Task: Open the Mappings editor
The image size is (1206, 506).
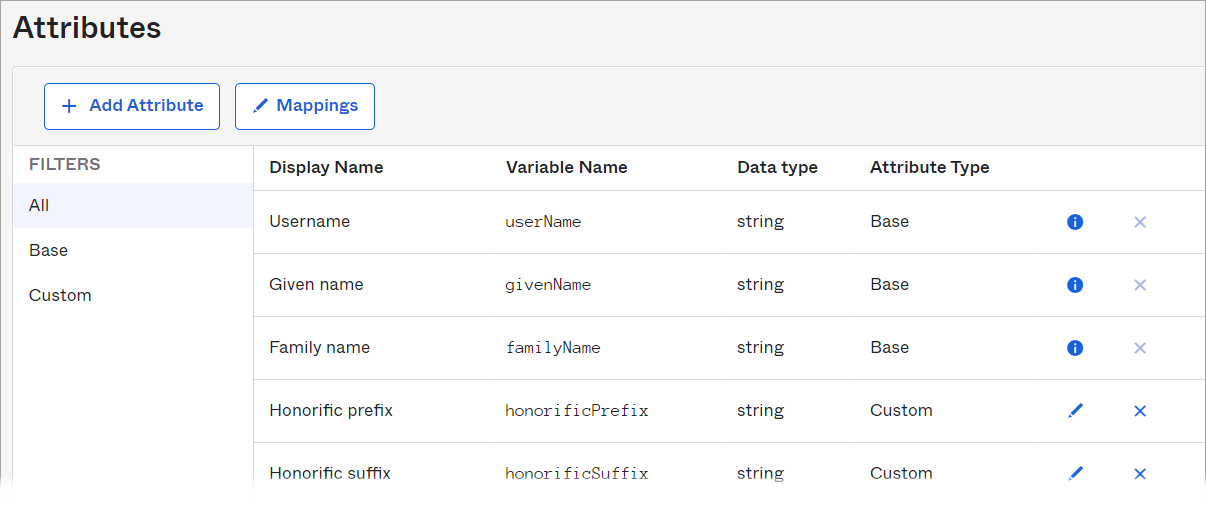Action: [305, 106]
